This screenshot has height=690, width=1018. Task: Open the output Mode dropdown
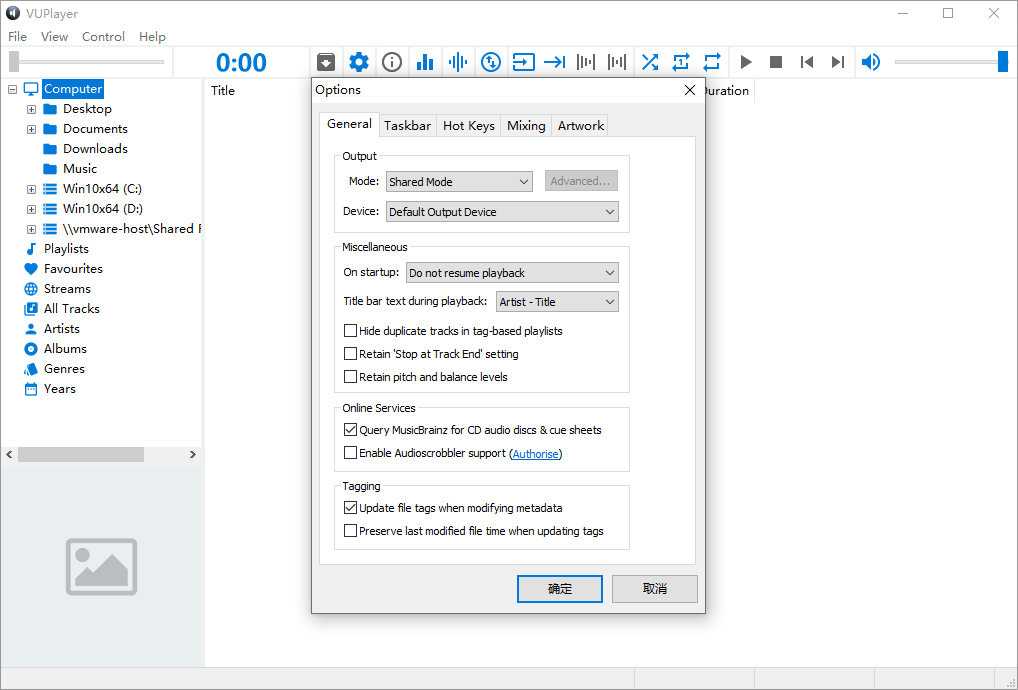(459, 182)
